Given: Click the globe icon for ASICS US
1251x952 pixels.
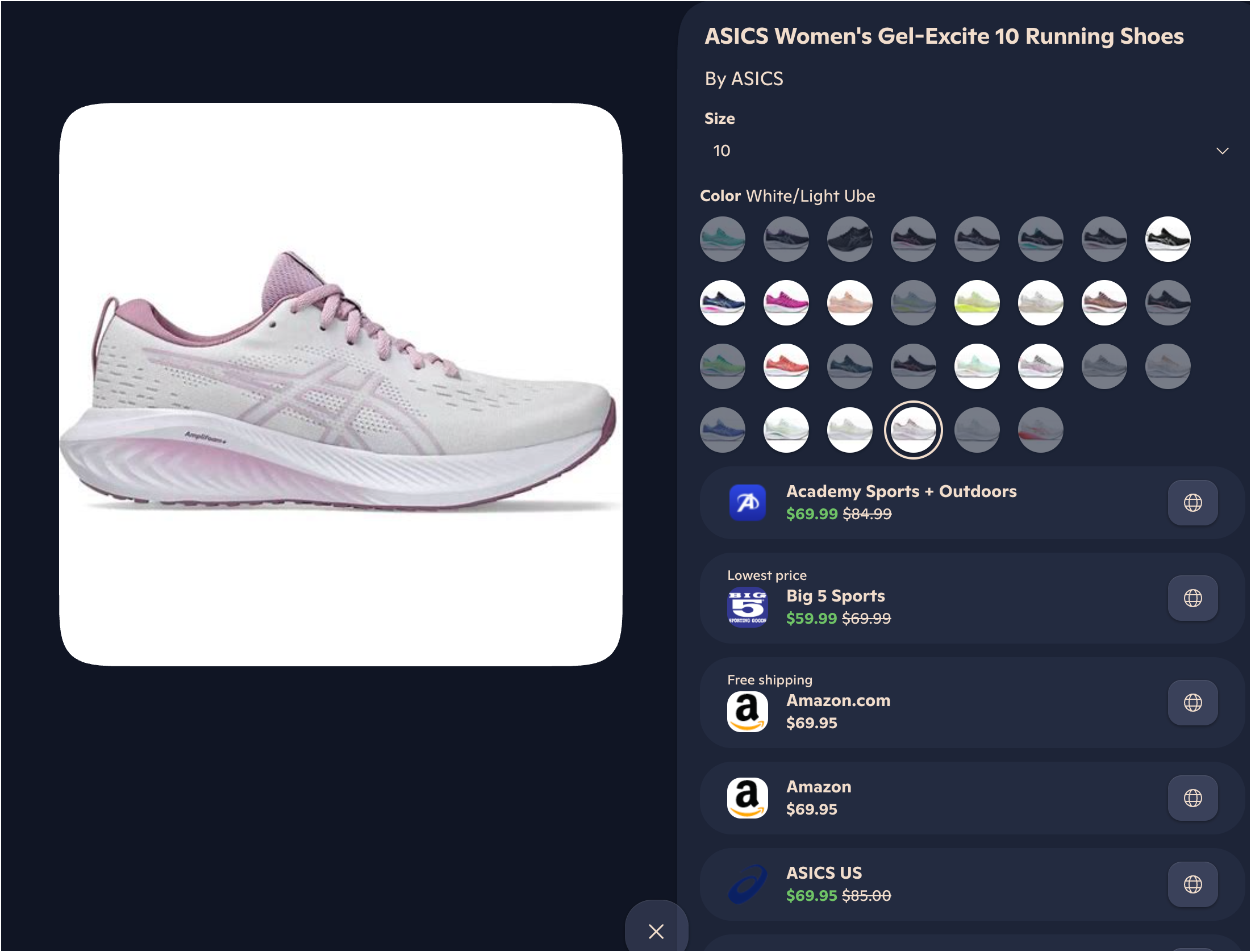Looking at the screenshot, I should pos(1192,884).
